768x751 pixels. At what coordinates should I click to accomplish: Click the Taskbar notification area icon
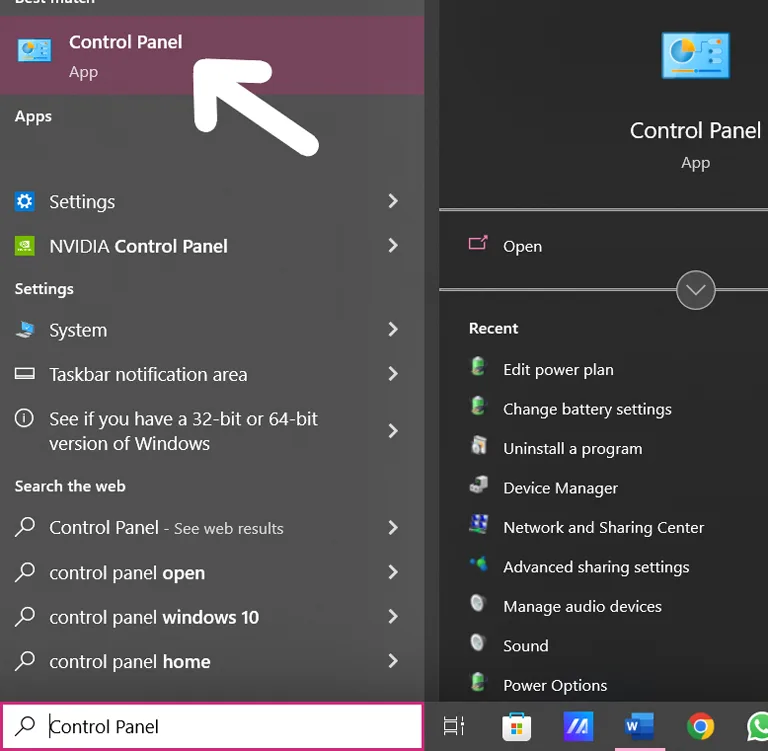click(24, 374)
